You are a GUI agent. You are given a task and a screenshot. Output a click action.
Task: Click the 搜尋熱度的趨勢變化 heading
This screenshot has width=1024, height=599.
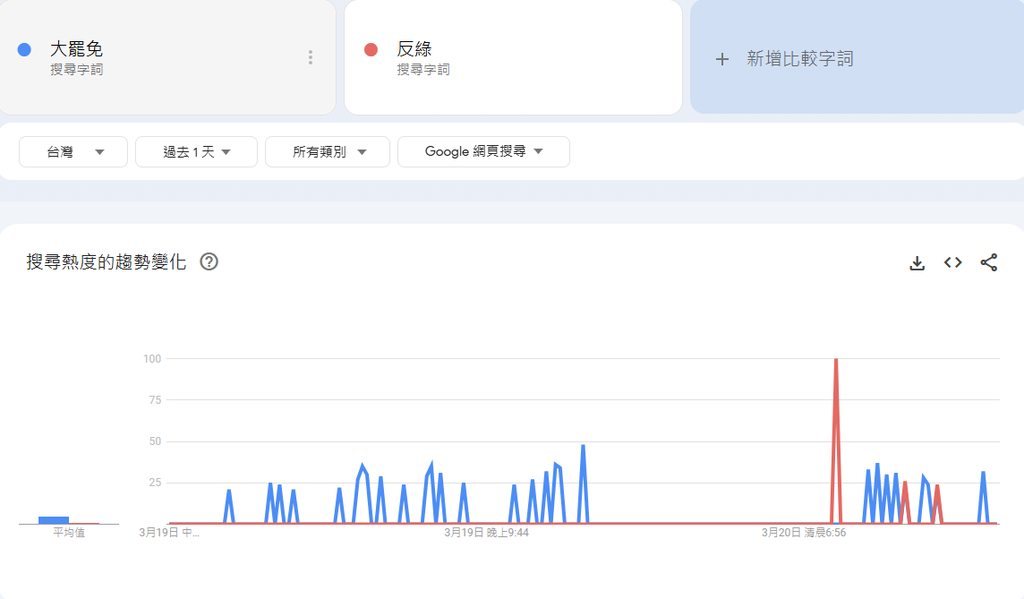click(106, 262)
